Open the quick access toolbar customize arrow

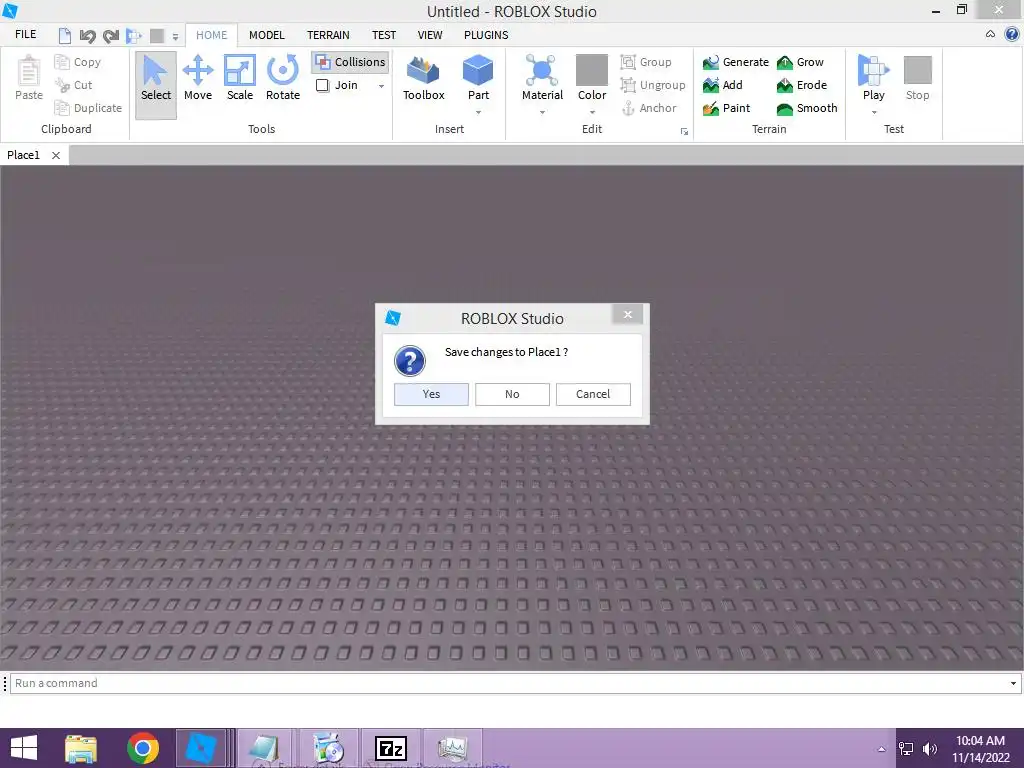point(175,37)
